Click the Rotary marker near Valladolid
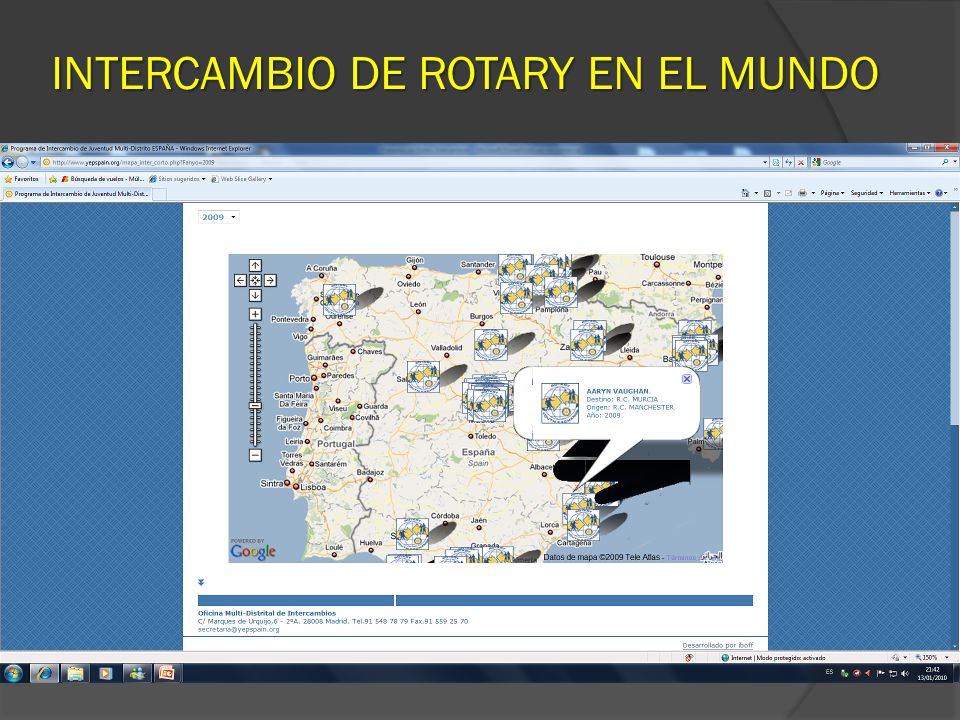Viewport: 960px width, 720px height. click(491, 345)
